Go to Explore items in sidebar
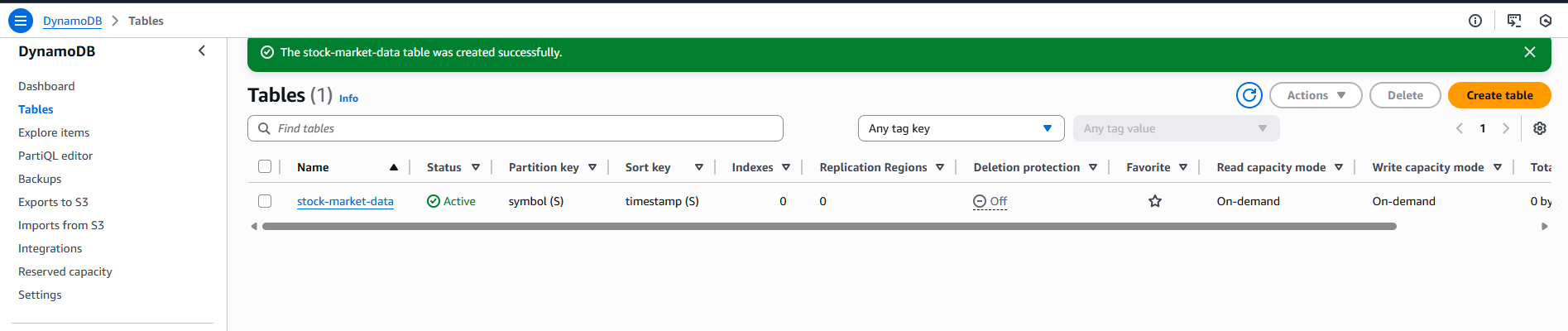Screen dimensions: 1568x331 coord(54,132)
